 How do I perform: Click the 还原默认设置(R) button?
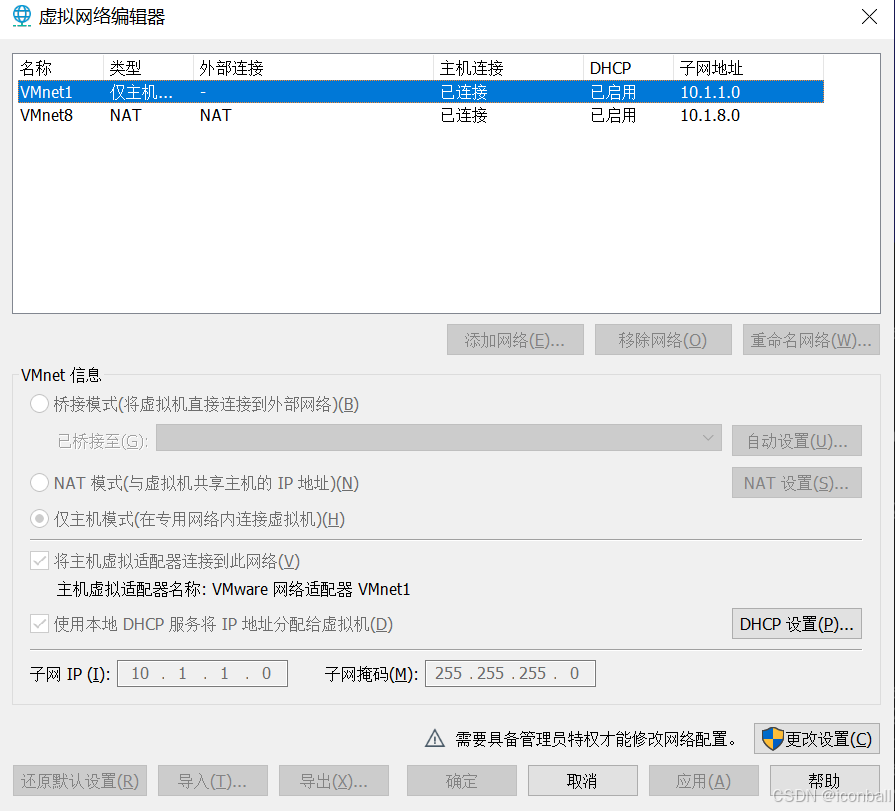(80, 781)
